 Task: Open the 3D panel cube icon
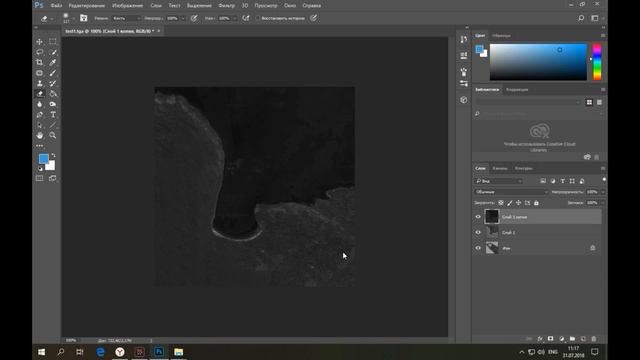(464, 100)
